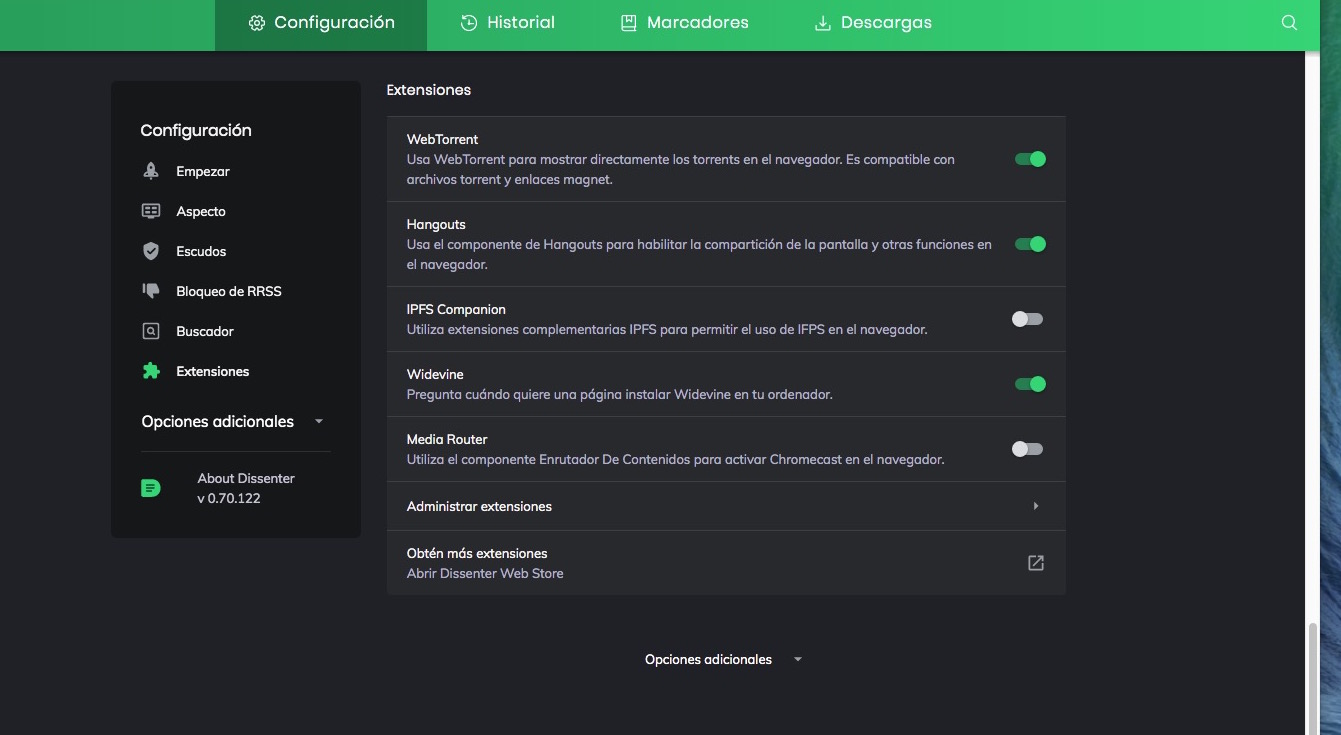Click sidebar Opciones adicionales heading
The image size is (1341, 735).
coord(218,422)
